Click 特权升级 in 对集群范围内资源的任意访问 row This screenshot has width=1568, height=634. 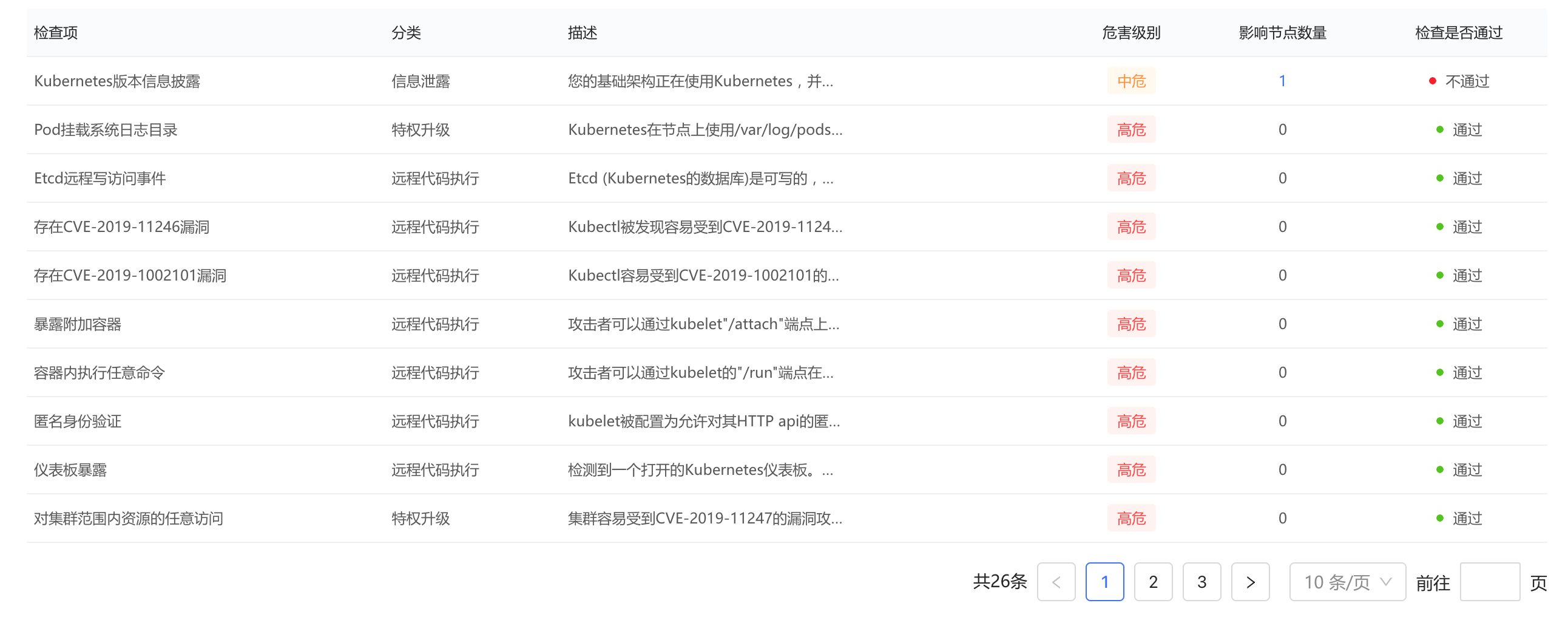coord(421,518)
